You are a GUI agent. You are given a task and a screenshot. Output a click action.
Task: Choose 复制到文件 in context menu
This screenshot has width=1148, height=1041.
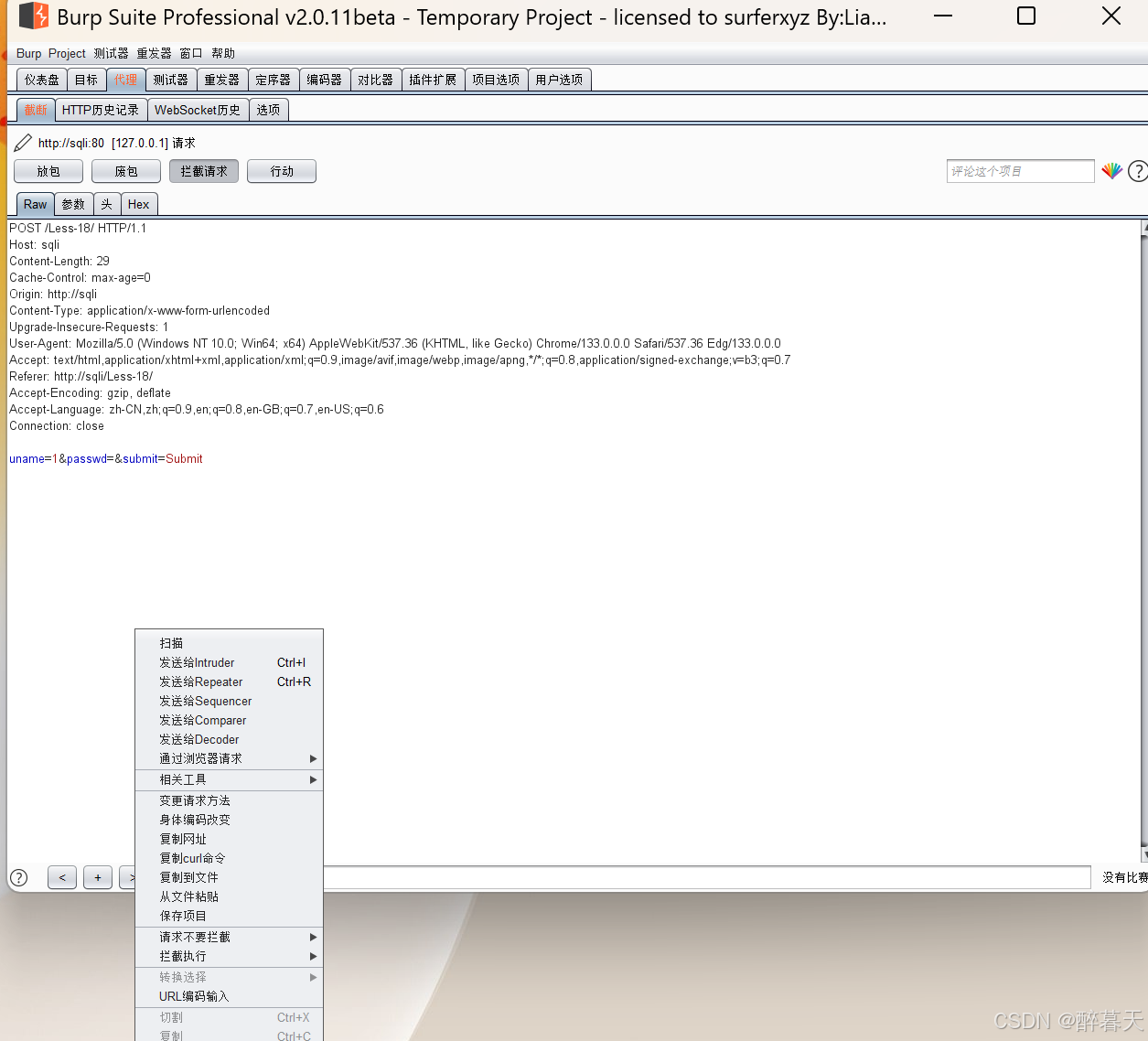point(229,877)
